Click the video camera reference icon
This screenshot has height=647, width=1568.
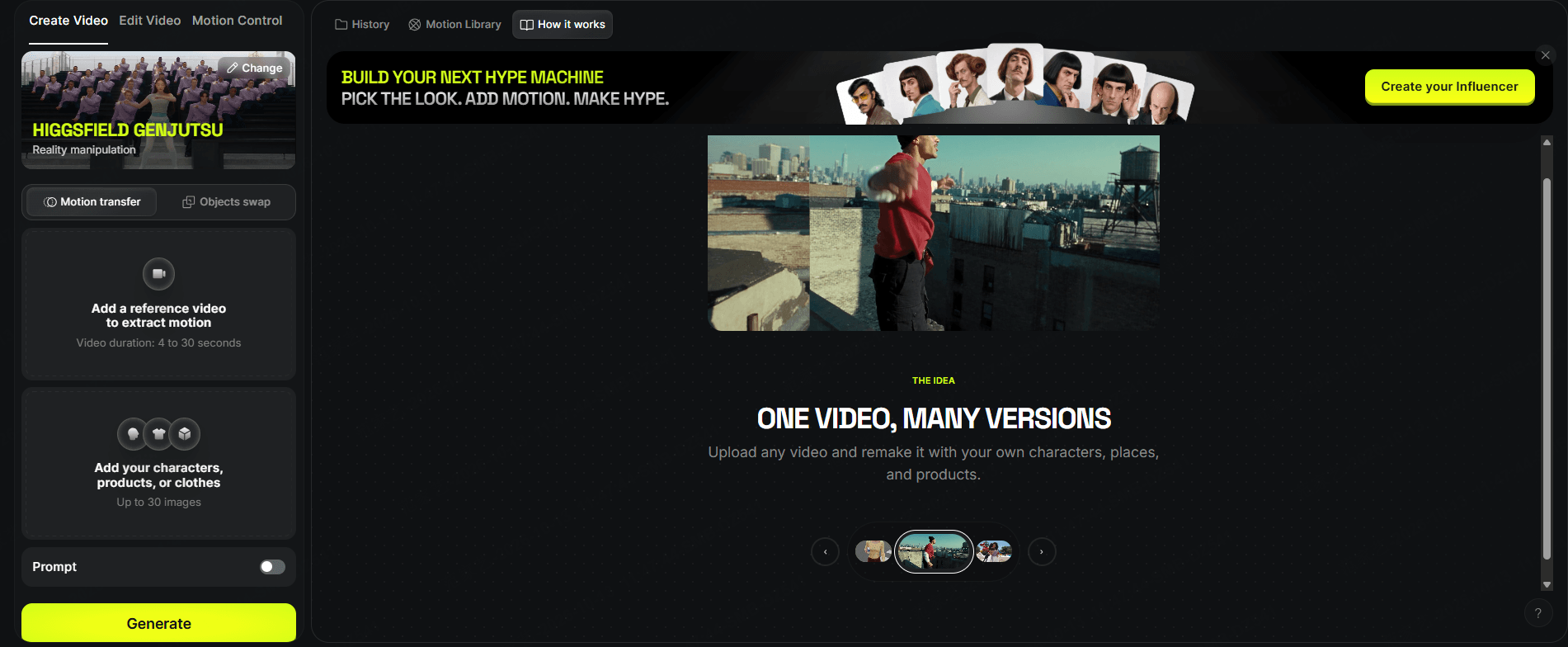pos(158,274)
